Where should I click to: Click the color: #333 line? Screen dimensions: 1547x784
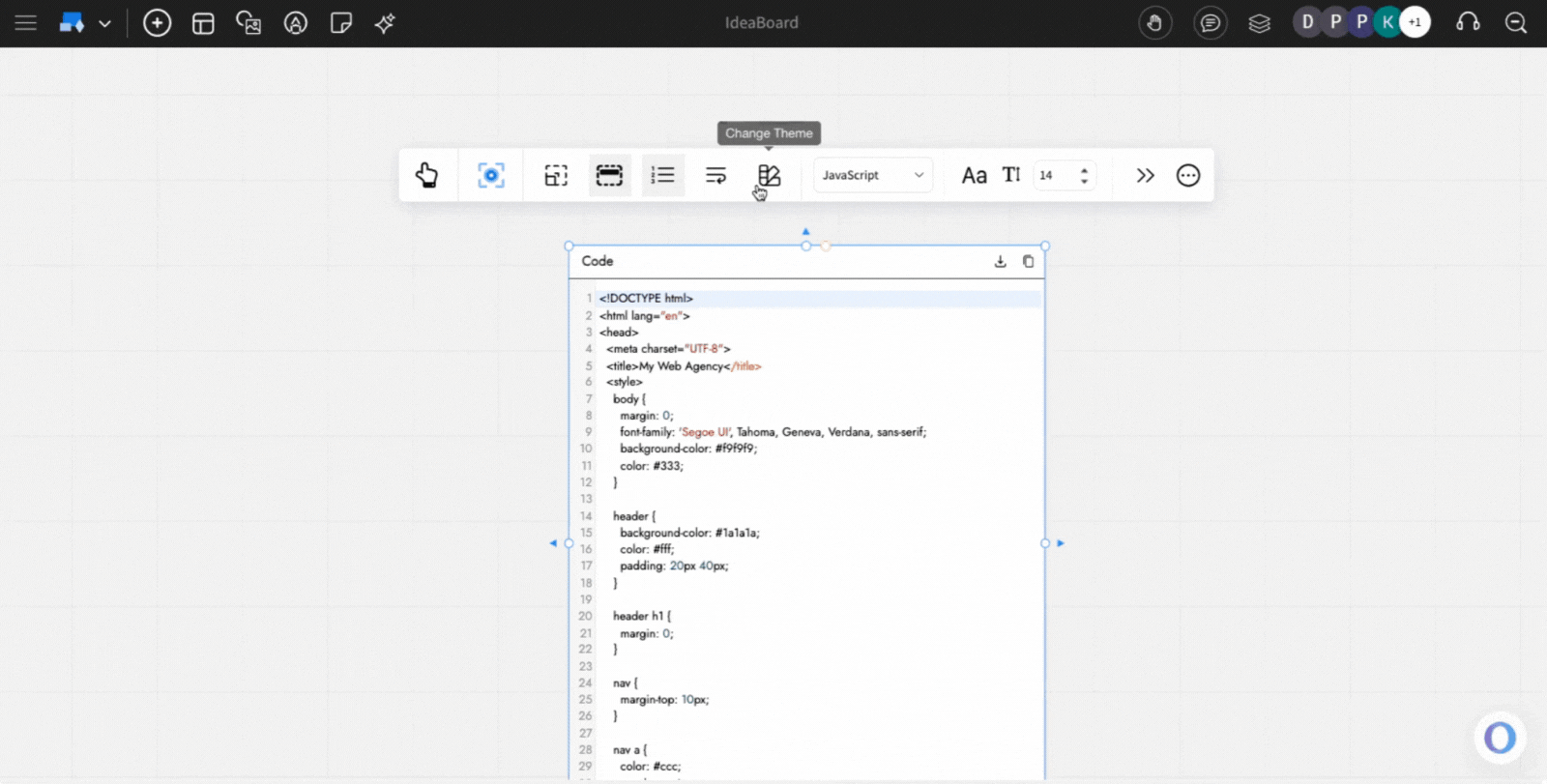pyautogui.click(x=652, y=466)
